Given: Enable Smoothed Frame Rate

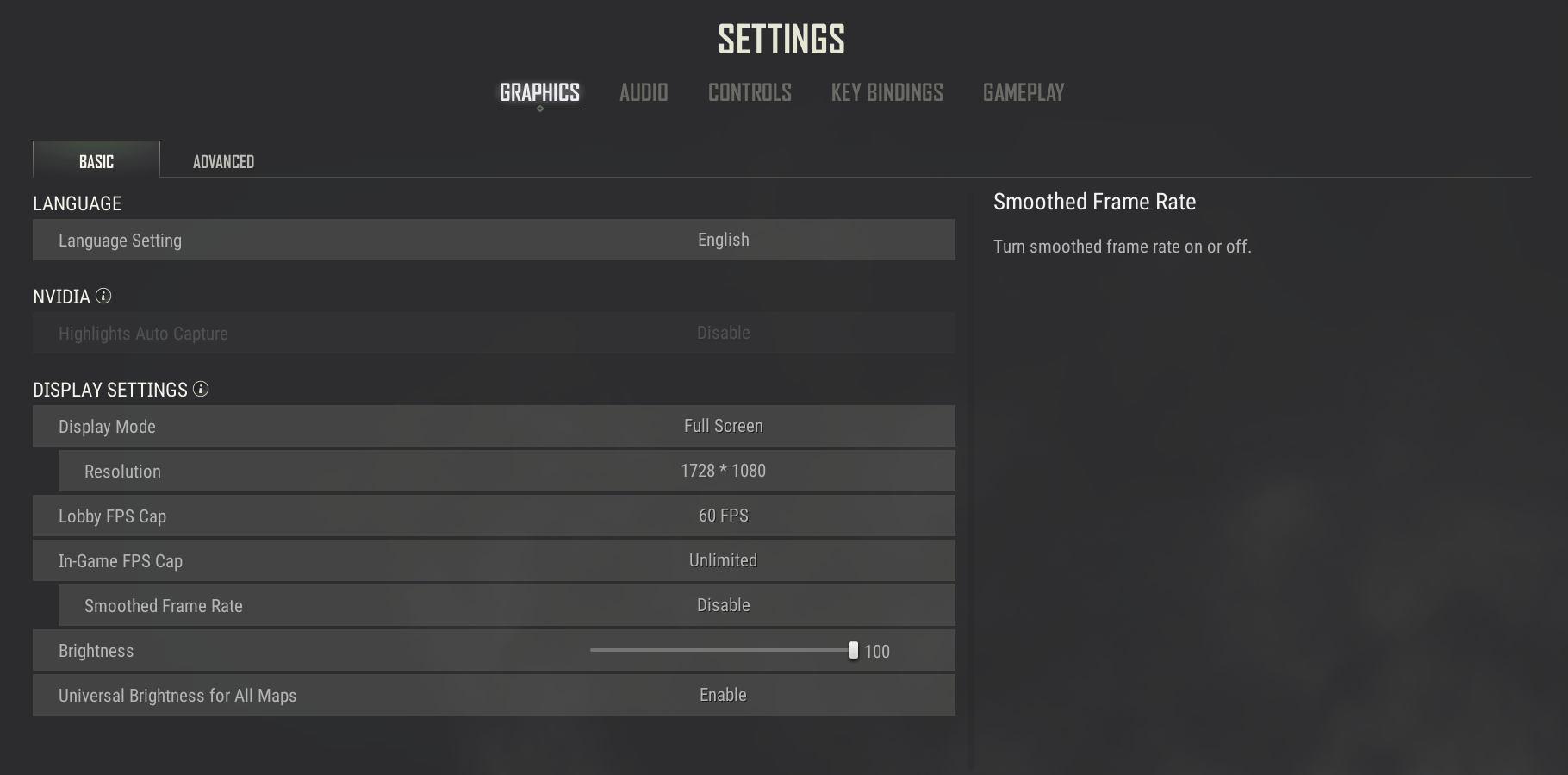Looking at the screenshot, I should (x=507, y=605).
